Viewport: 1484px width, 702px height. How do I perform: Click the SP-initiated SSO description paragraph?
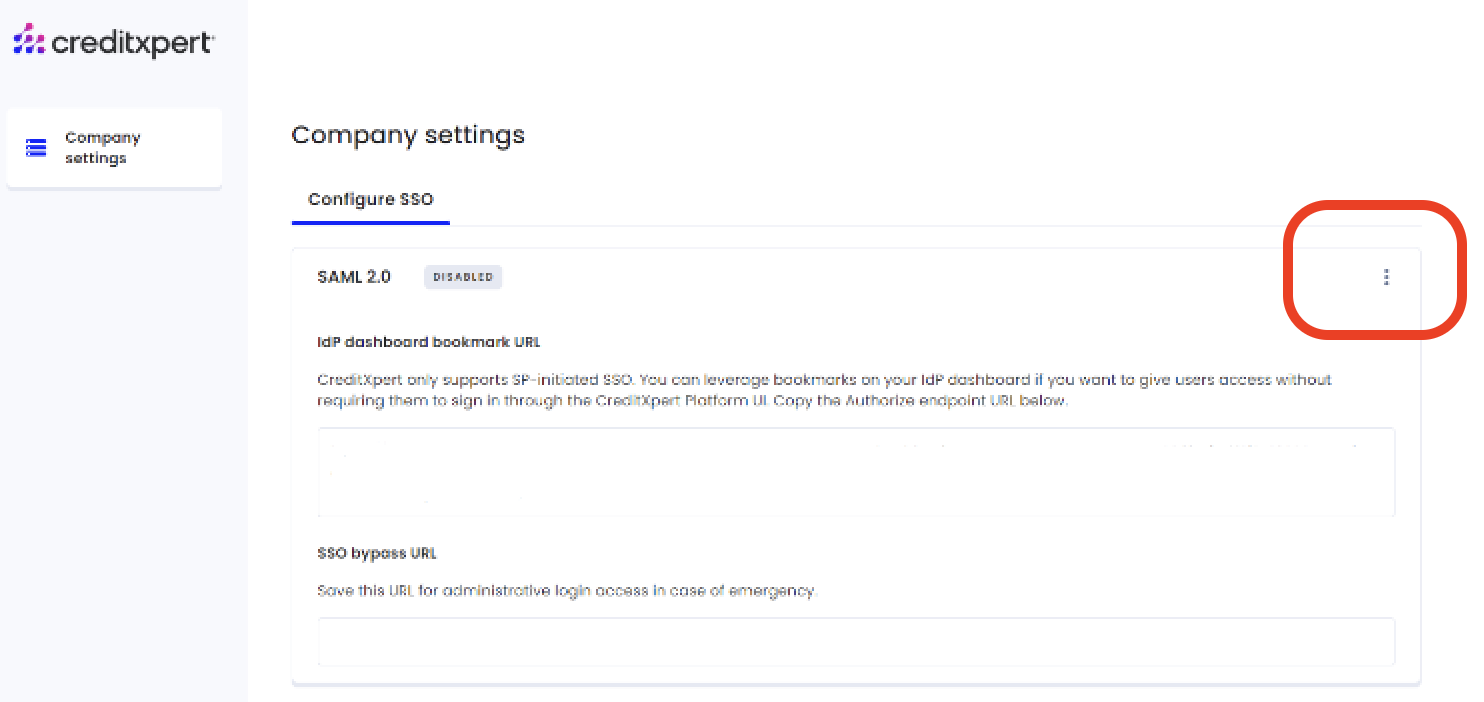click(825, 391)
